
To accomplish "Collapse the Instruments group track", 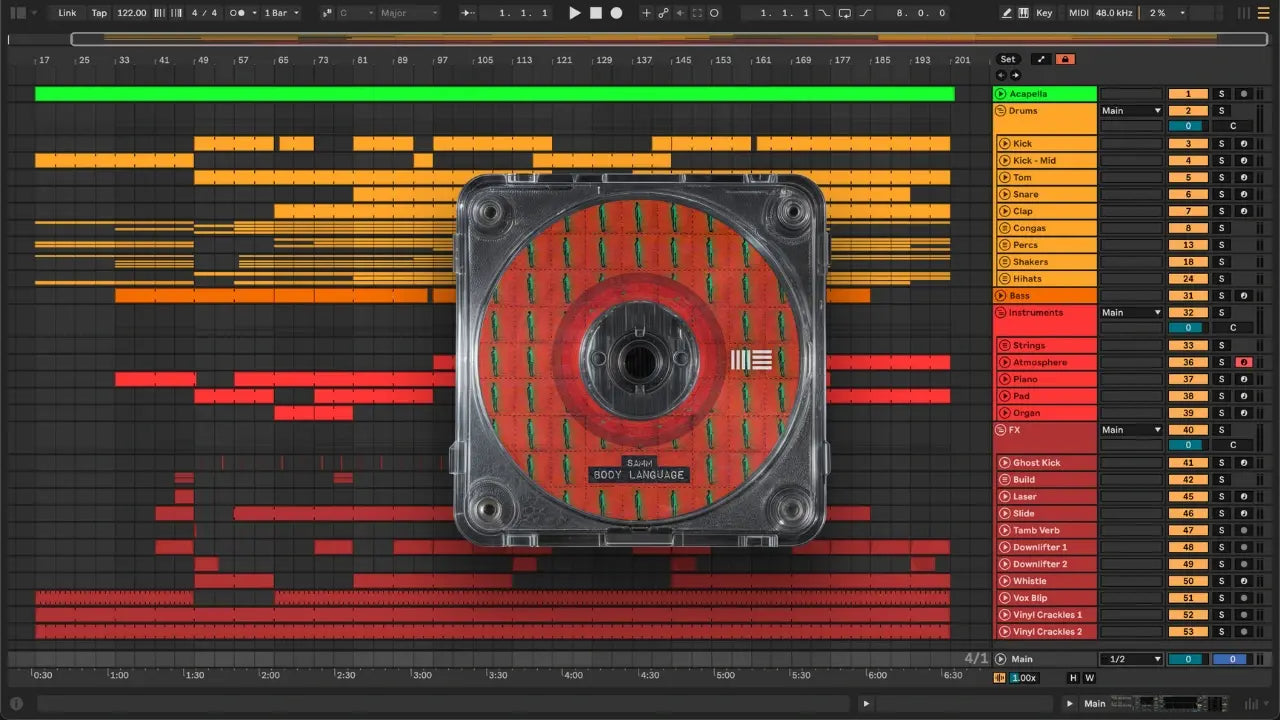I will [1001, 313].
